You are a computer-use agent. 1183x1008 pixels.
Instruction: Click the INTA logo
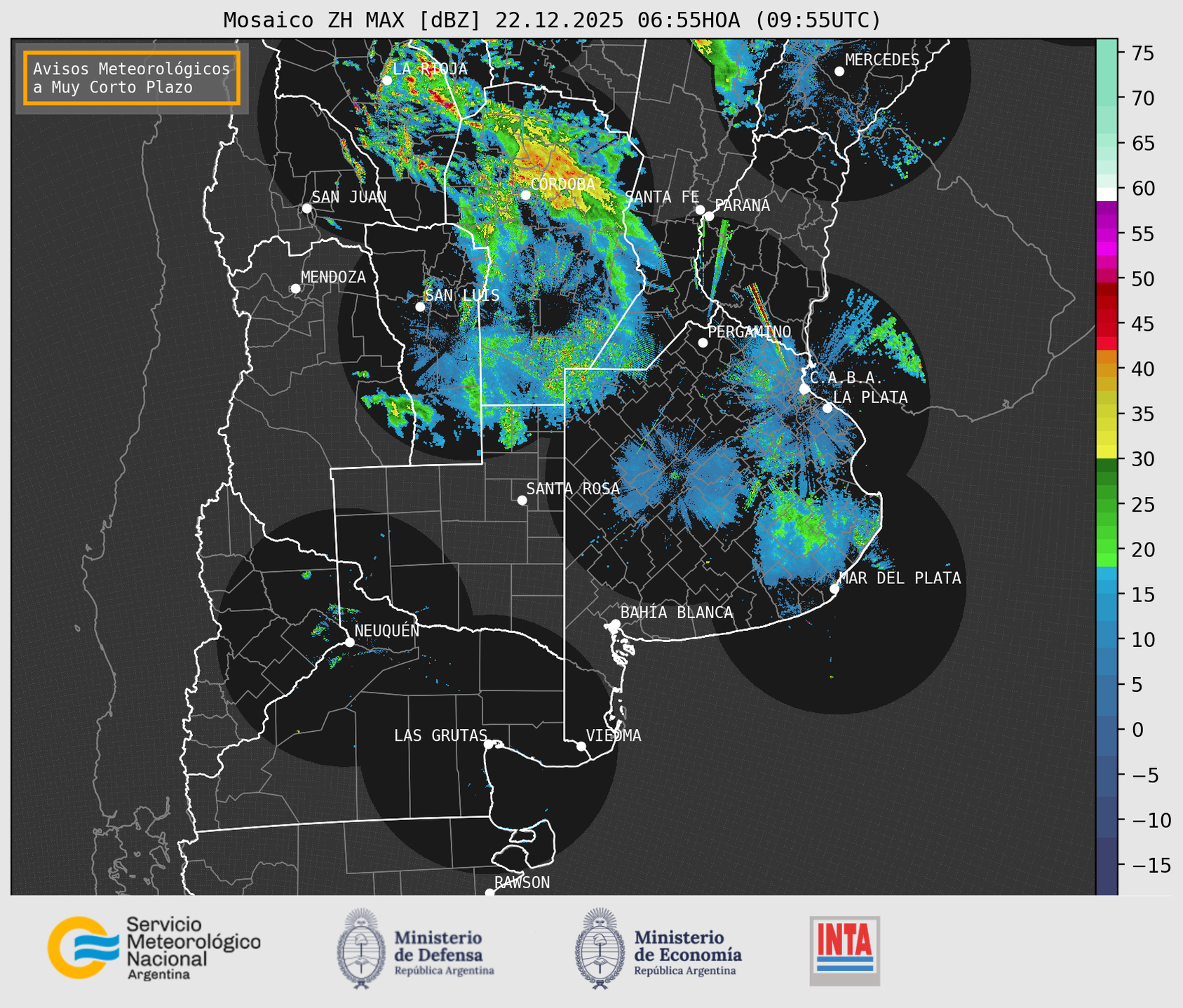[x=845, y=951]
